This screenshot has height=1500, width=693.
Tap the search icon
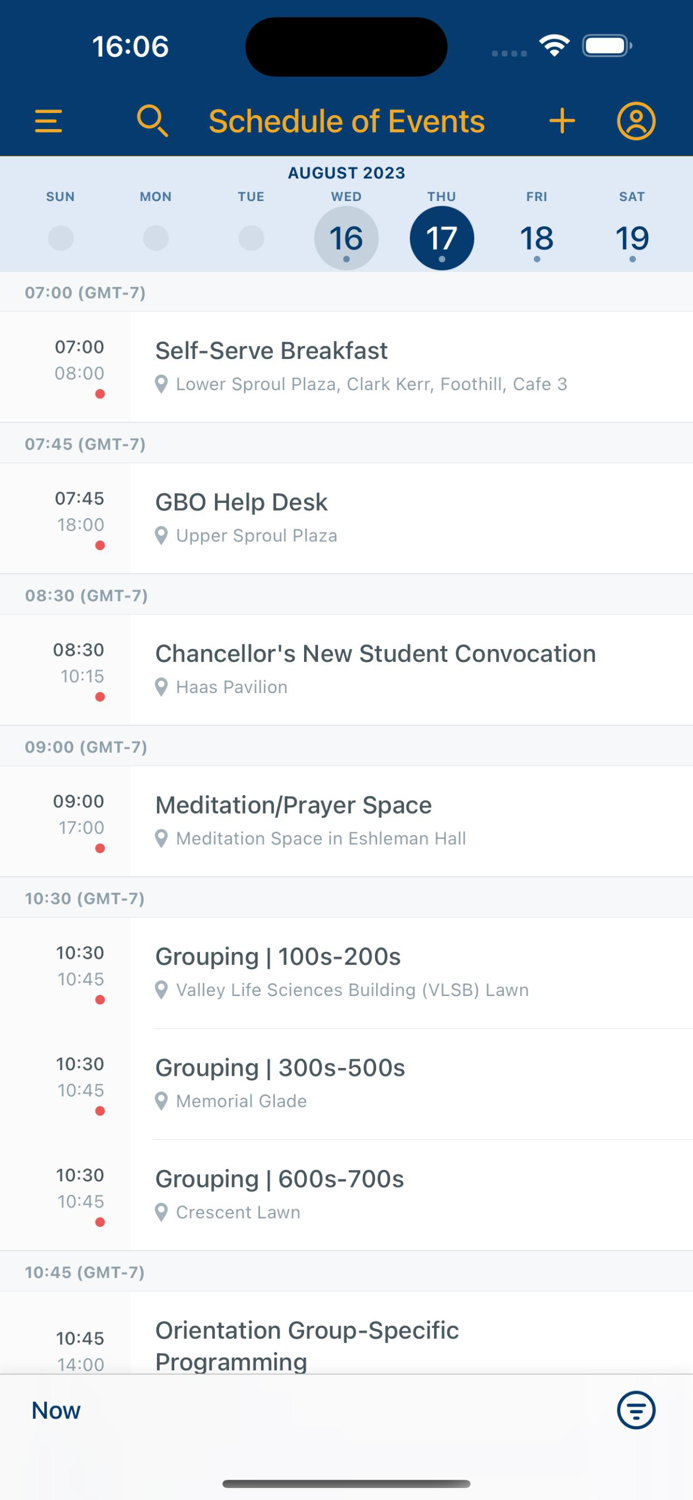click(x=152, y=120)
